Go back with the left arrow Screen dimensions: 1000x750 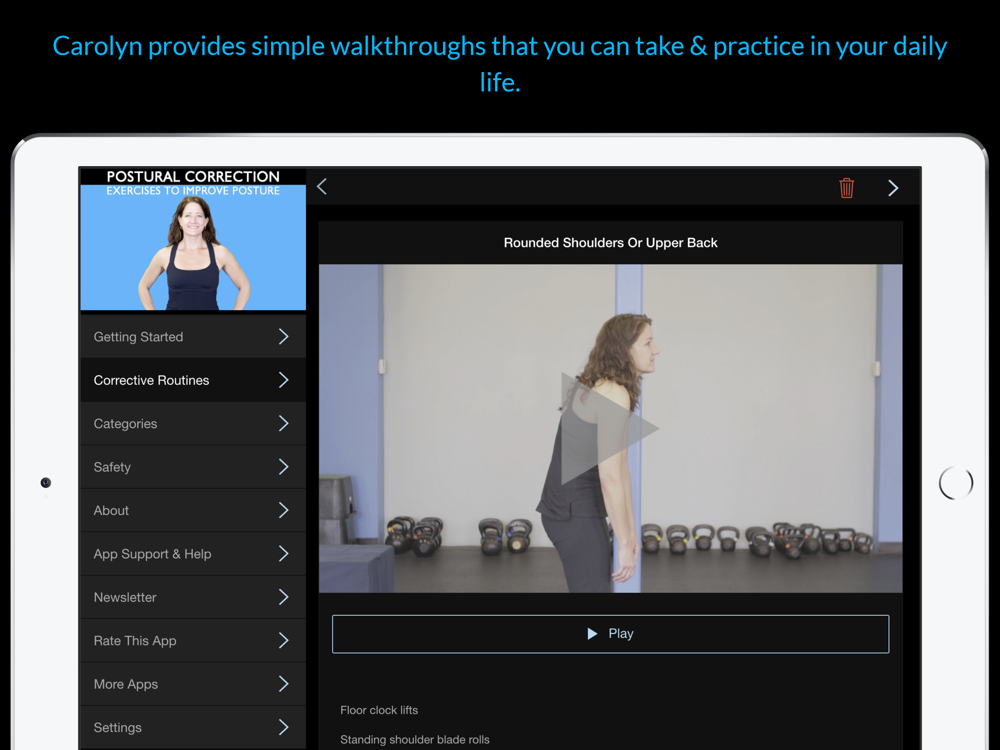[x=322, y=187]
